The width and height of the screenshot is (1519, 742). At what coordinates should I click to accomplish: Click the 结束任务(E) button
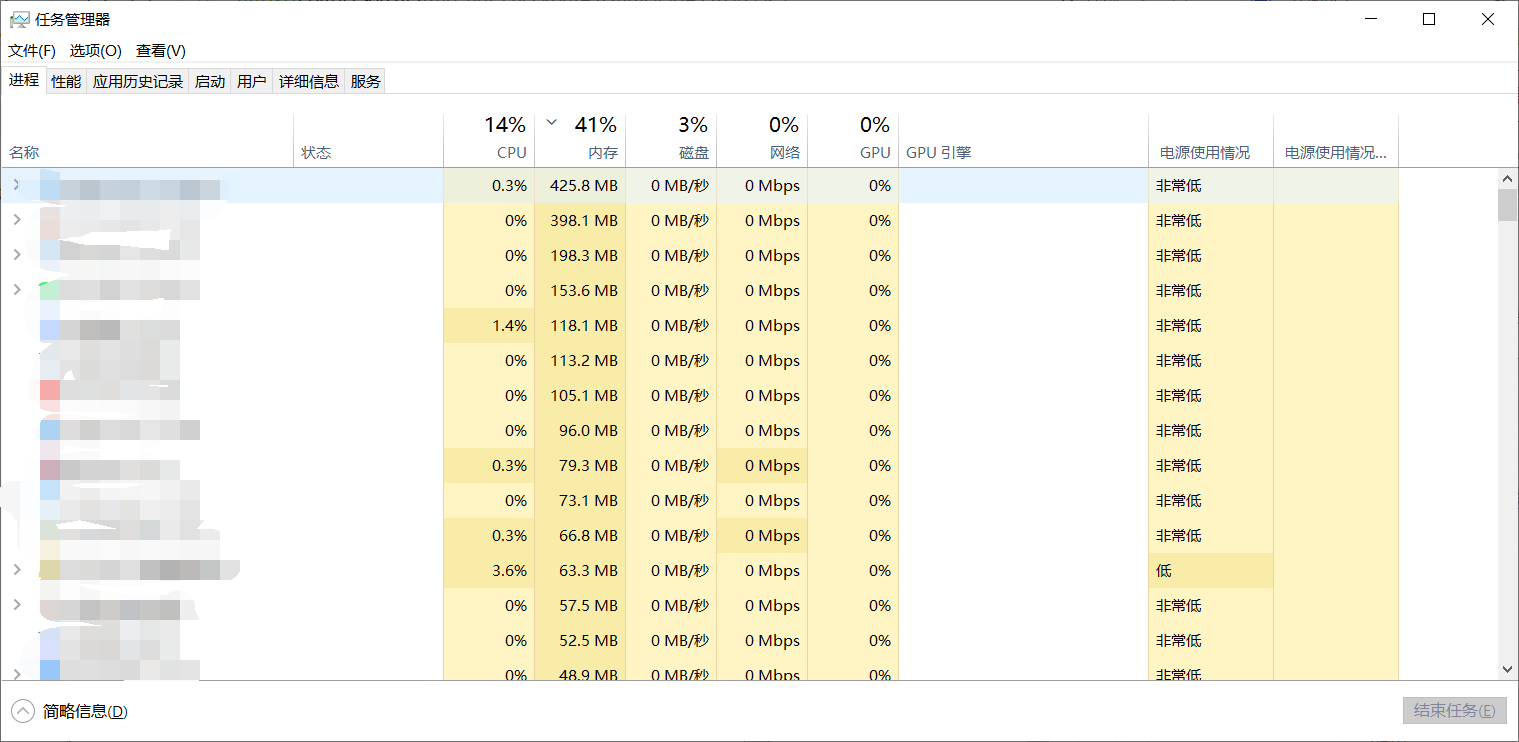1455,710
